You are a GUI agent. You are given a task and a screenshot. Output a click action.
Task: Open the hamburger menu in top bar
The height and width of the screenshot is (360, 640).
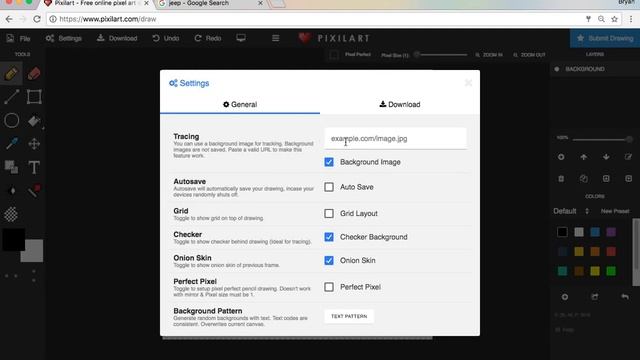coord(276,38)
